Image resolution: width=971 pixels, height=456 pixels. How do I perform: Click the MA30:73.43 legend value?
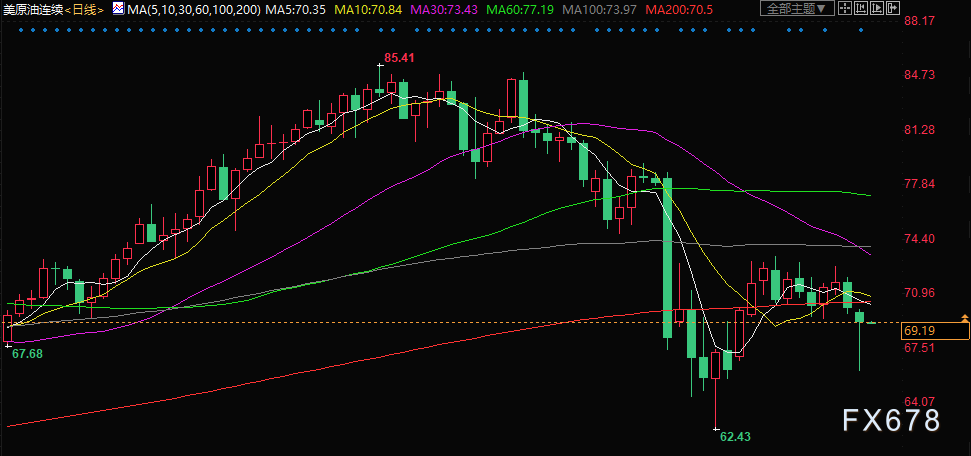click(x=442, y=9)
